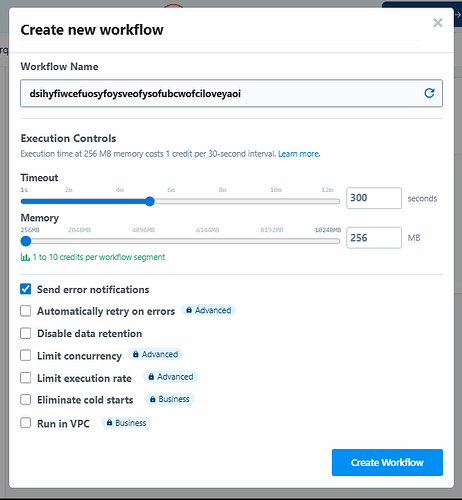Click '1 to 10 credits per workflow segment' text

[99, 257]
